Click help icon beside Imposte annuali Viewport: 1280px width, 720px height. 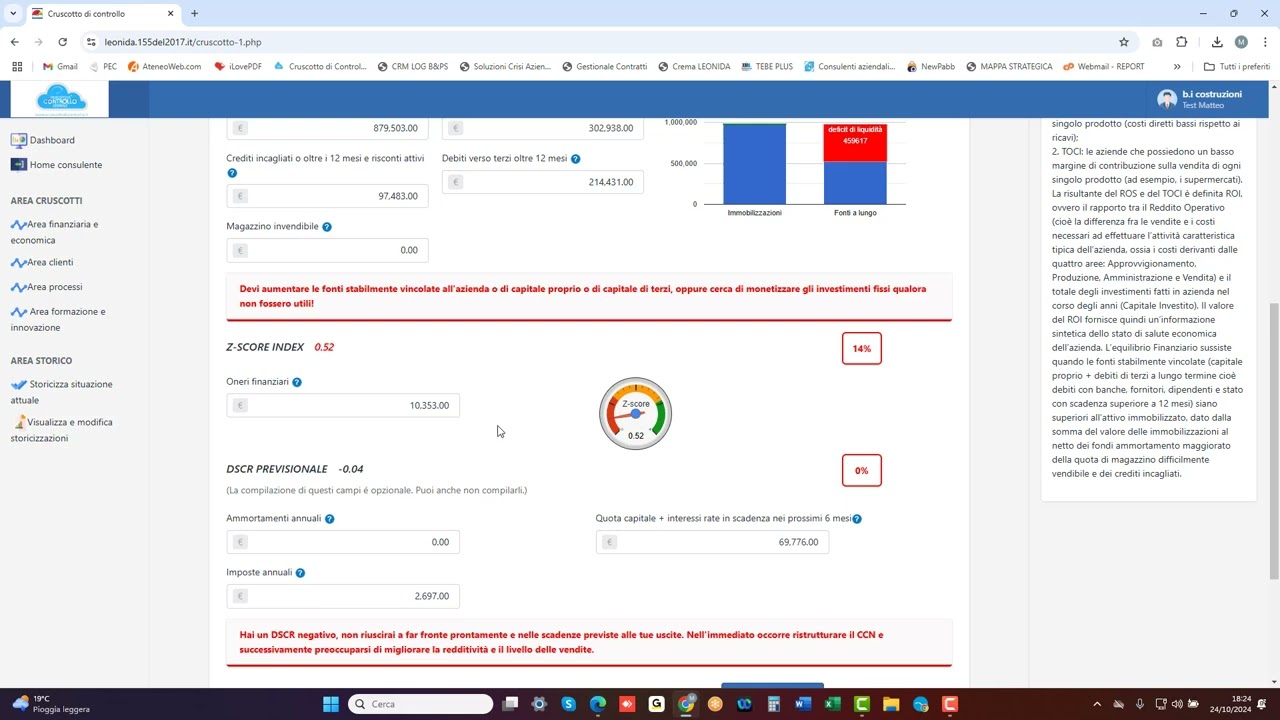300,573
